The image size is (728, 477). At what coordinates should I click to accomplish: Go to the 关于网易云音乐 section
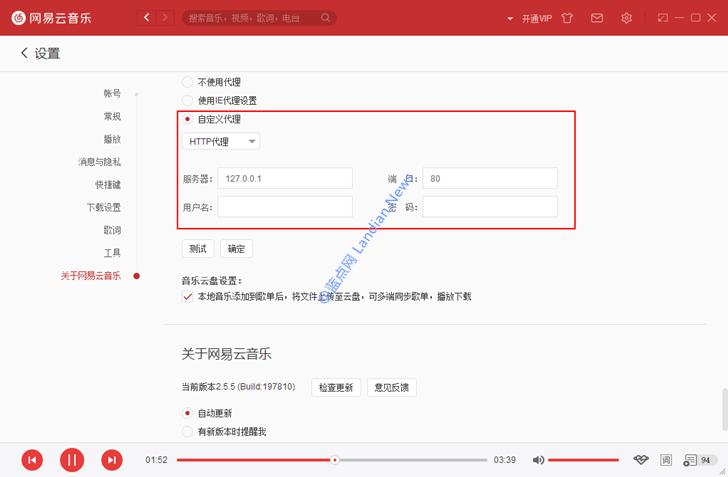91,275
